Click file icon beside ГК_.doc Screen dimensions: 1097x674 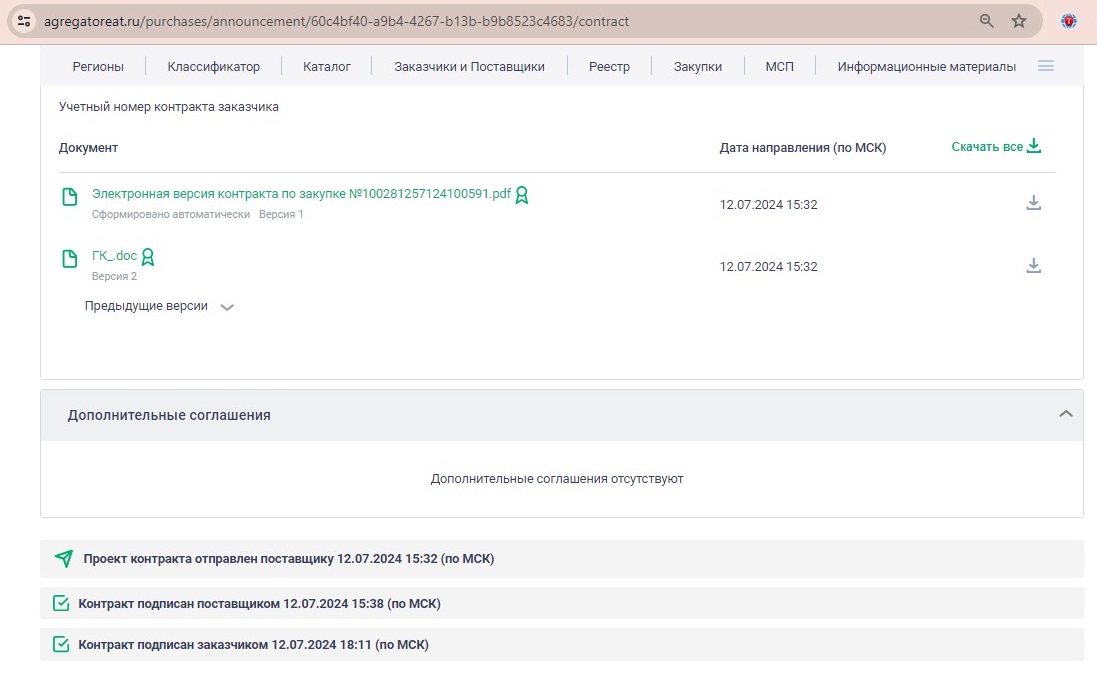[70, 259]
